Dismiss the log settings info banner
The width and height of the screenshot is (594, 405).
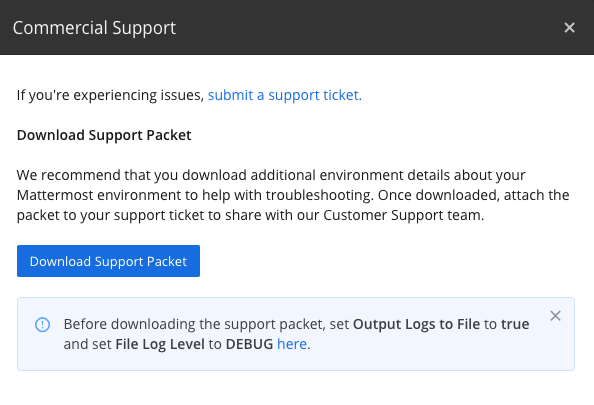[x=555, y=316]
